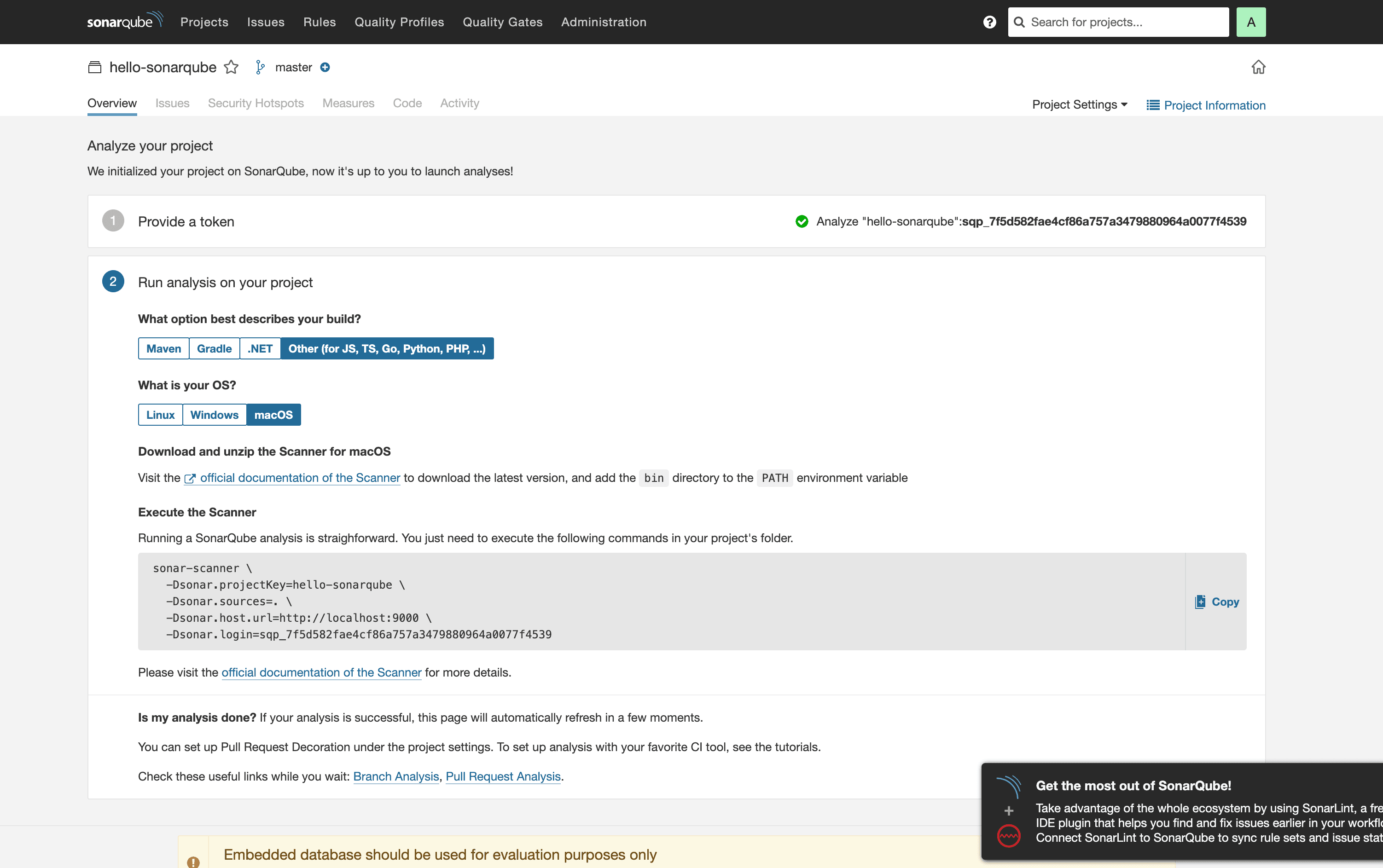This screenshot has height=868, width=1383.
Task: Click the Search for projects field
Action: [1118, 22]
